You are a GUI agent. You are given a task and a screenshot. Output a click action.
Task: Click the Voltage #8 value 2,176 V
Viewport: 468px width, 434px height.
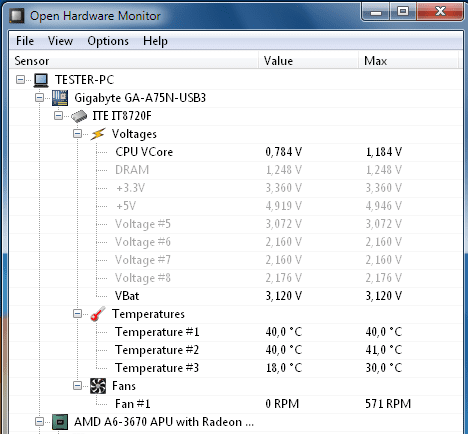(284, 278)
